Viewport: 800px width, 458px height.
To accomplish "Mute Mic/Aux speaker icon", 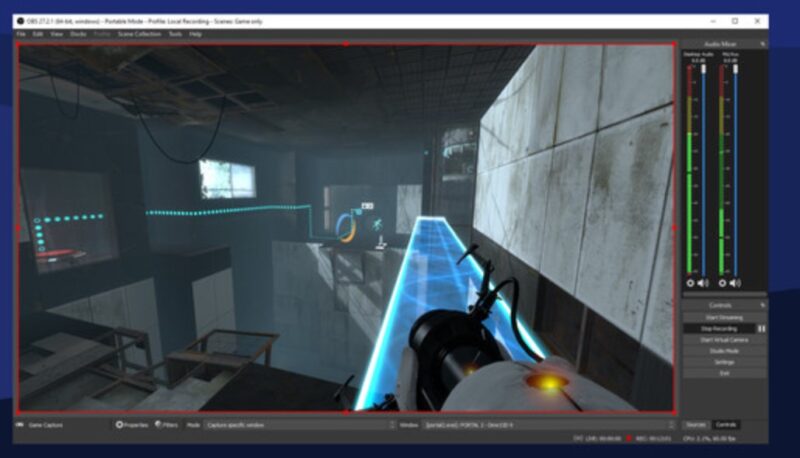I will pyautogui.click(x=735, y=283).
